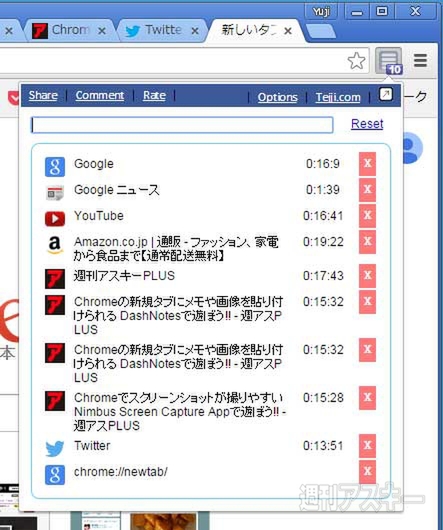Open the Options link
443x530 pixels.
point(277,98)
